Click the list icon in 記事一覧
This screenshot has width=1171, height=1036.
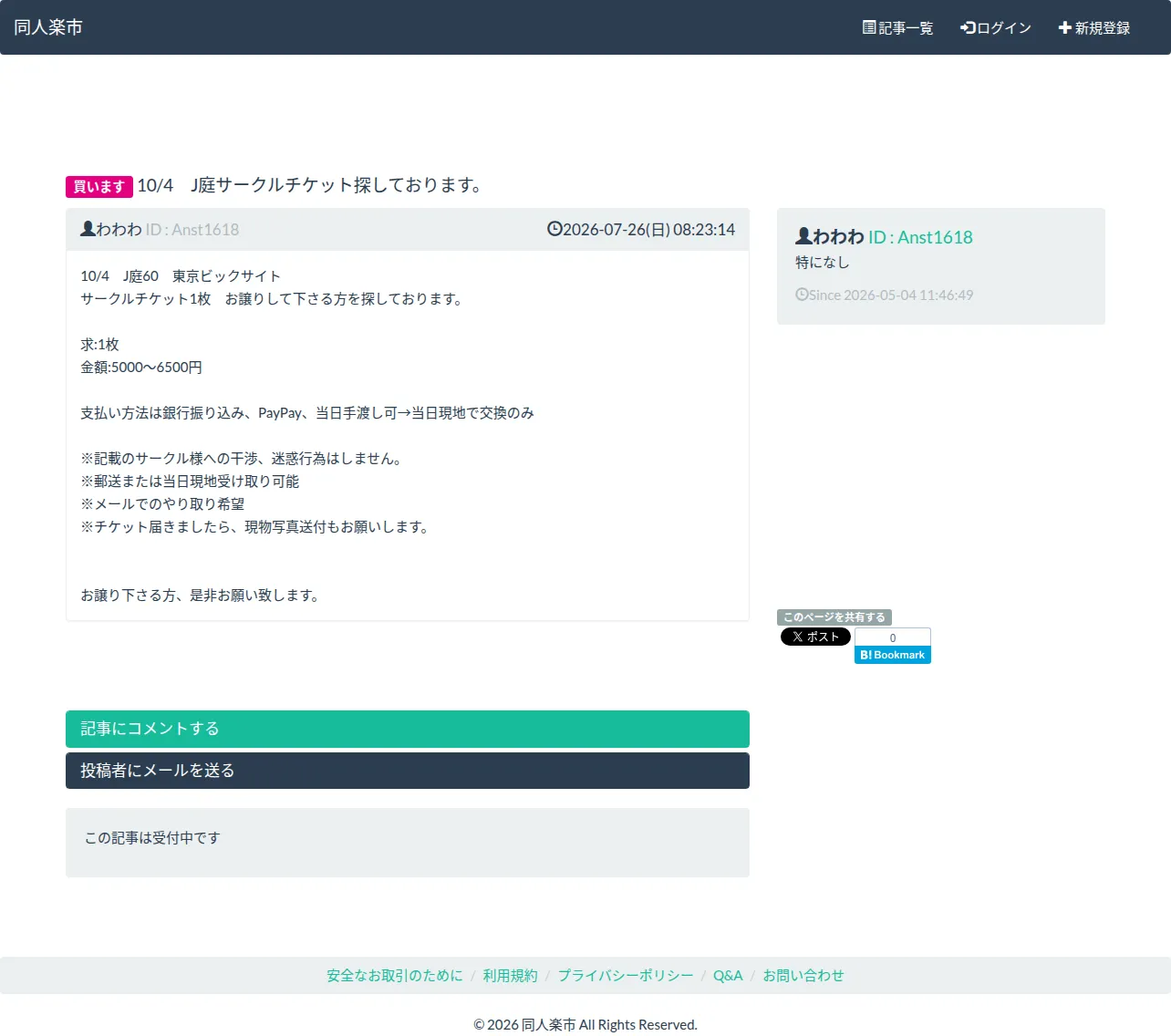[x=869, y=27]
